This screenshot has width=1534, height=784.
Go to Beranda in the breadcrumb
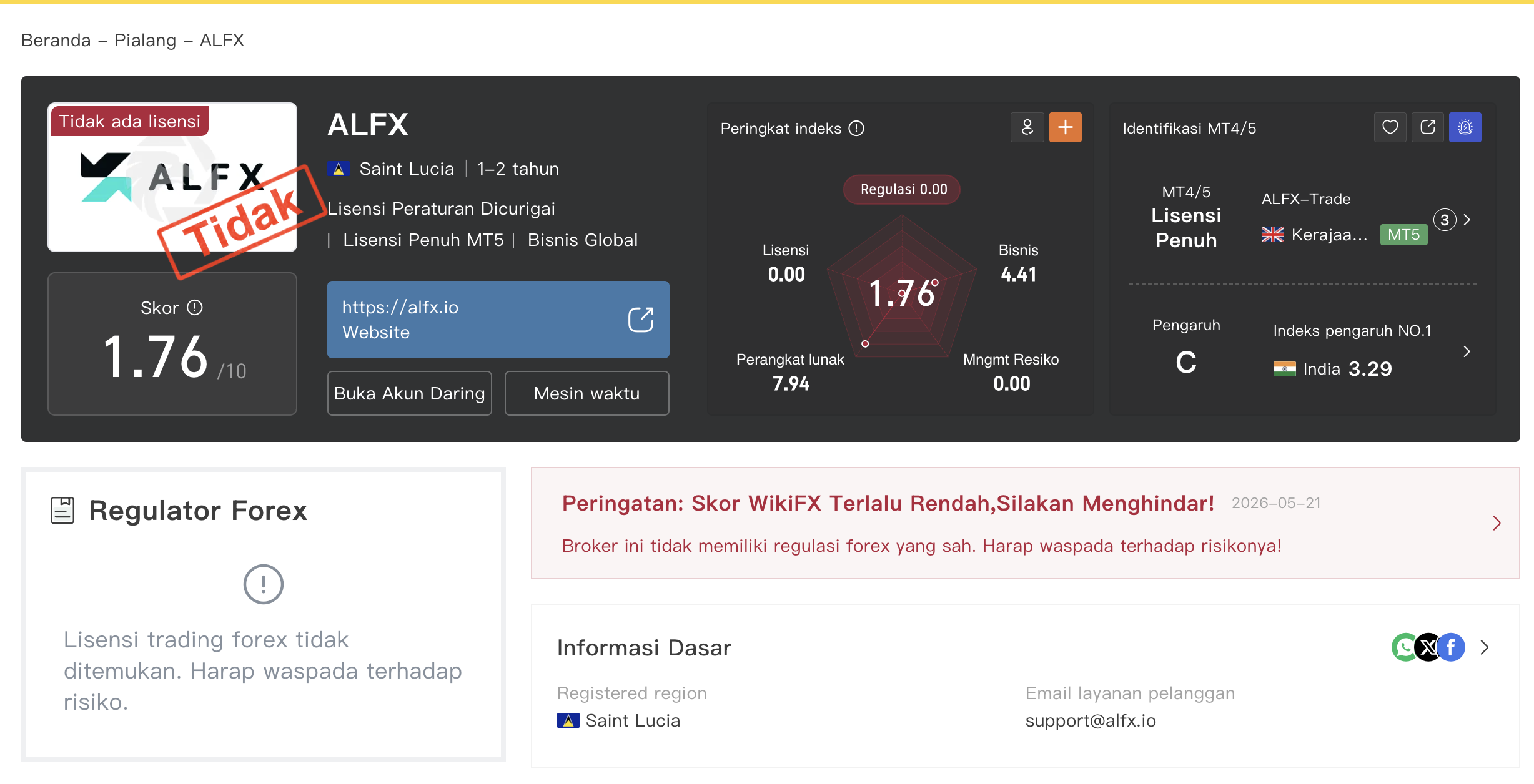click(56, 40)
